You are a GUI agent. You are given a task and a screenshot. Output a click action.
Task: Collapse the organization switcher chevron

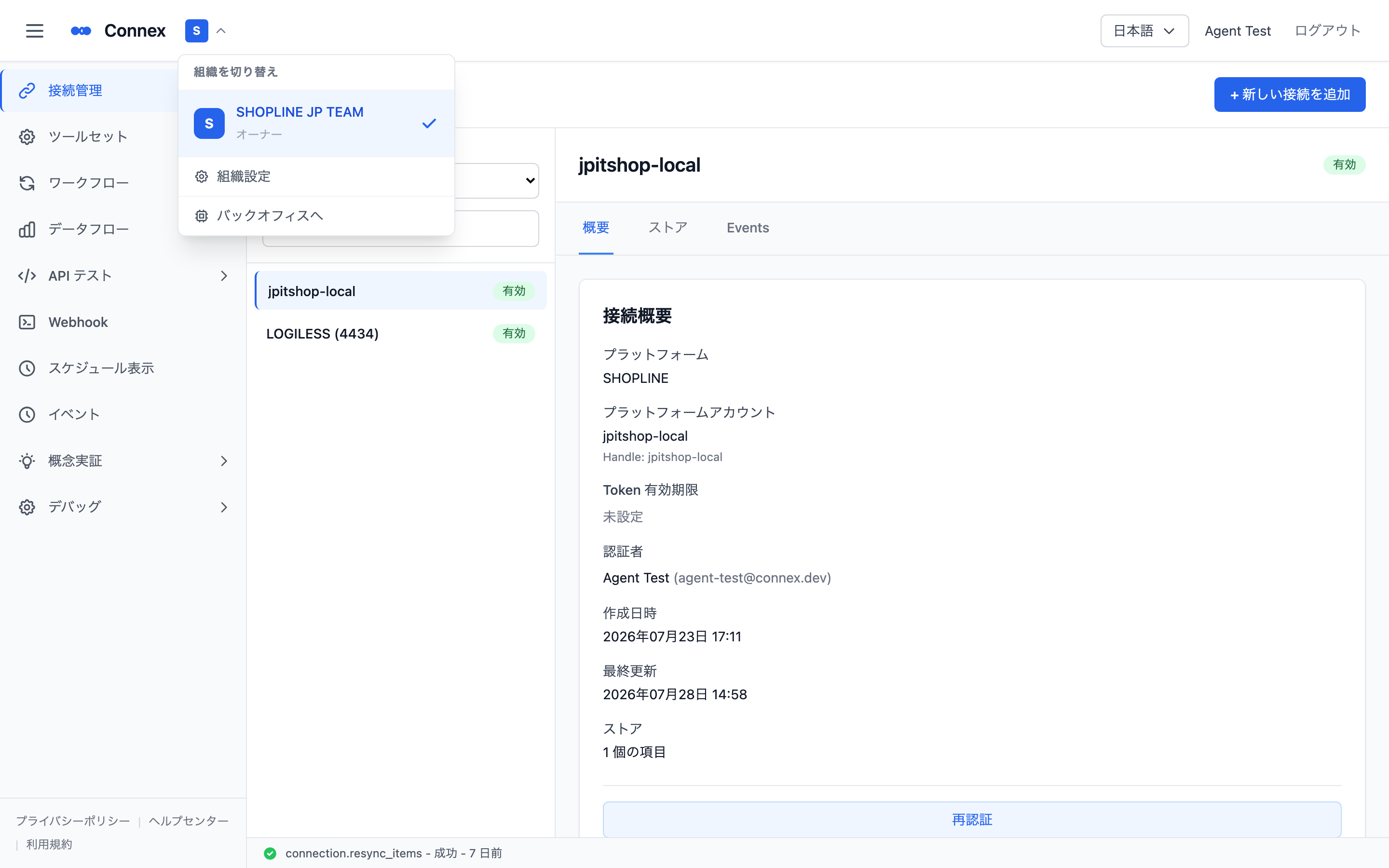click(221, 31)
